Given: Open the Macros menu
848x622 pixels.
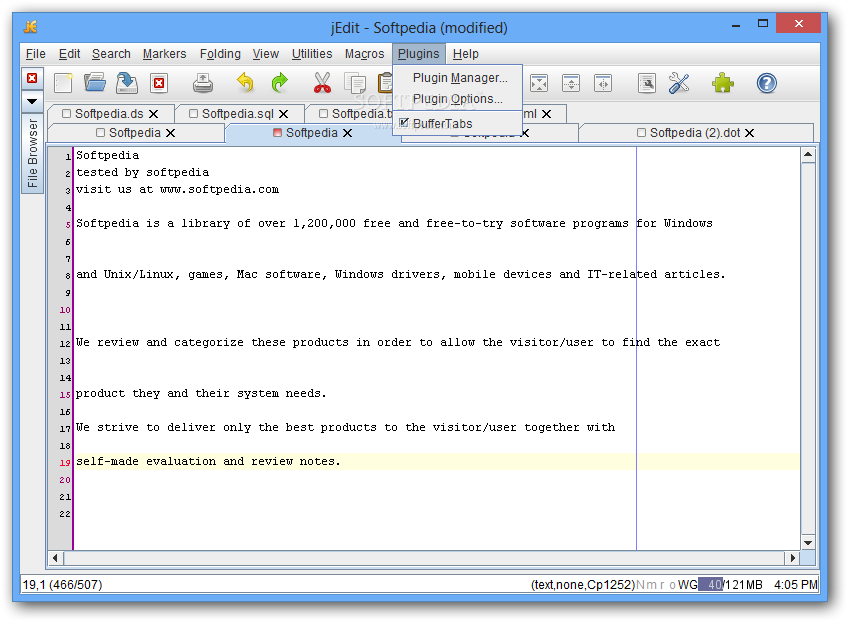Looking at the screenshot, I should pos(365,54).
